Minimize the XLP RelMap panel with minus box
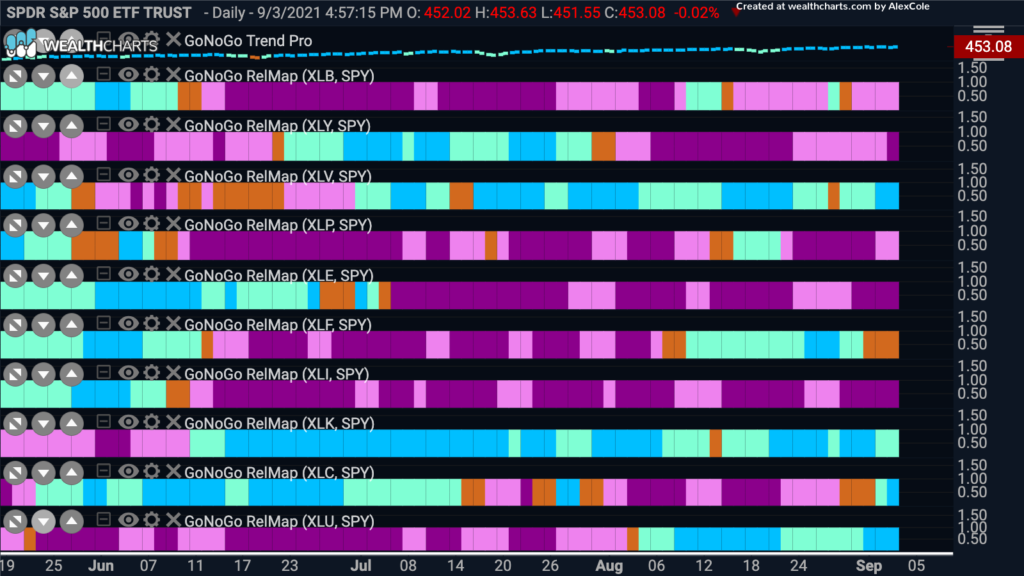The height and width of the screenshot is (576, 1024). [103, 223]
